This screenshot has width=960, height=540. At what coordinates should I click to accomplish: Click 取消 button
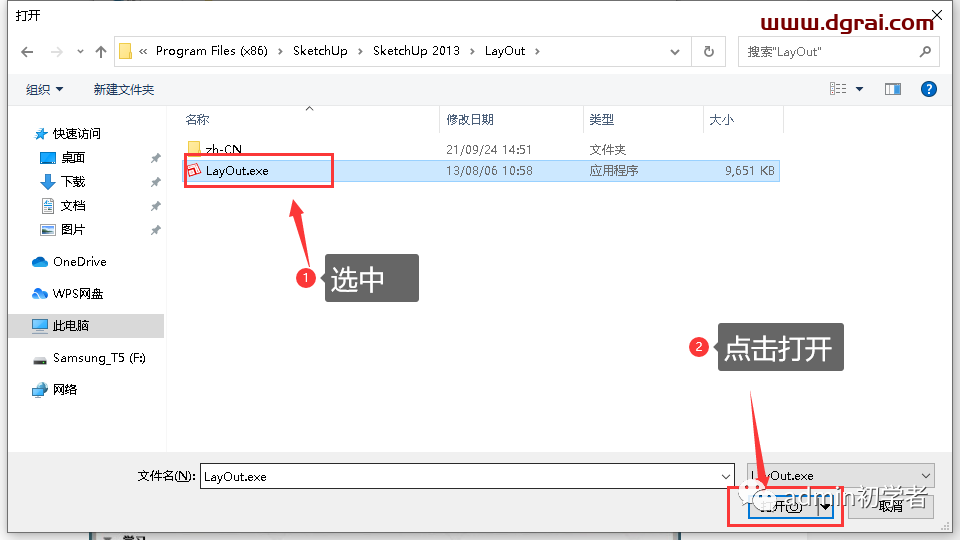[891, 506]
